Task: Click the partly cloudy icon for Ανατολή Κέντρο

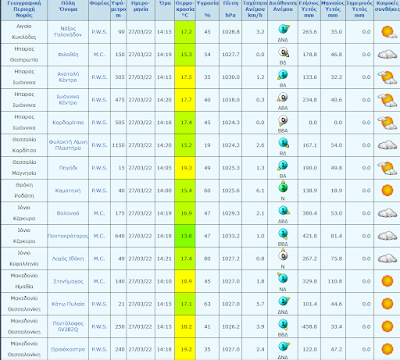Action: (x=387, y=77)
